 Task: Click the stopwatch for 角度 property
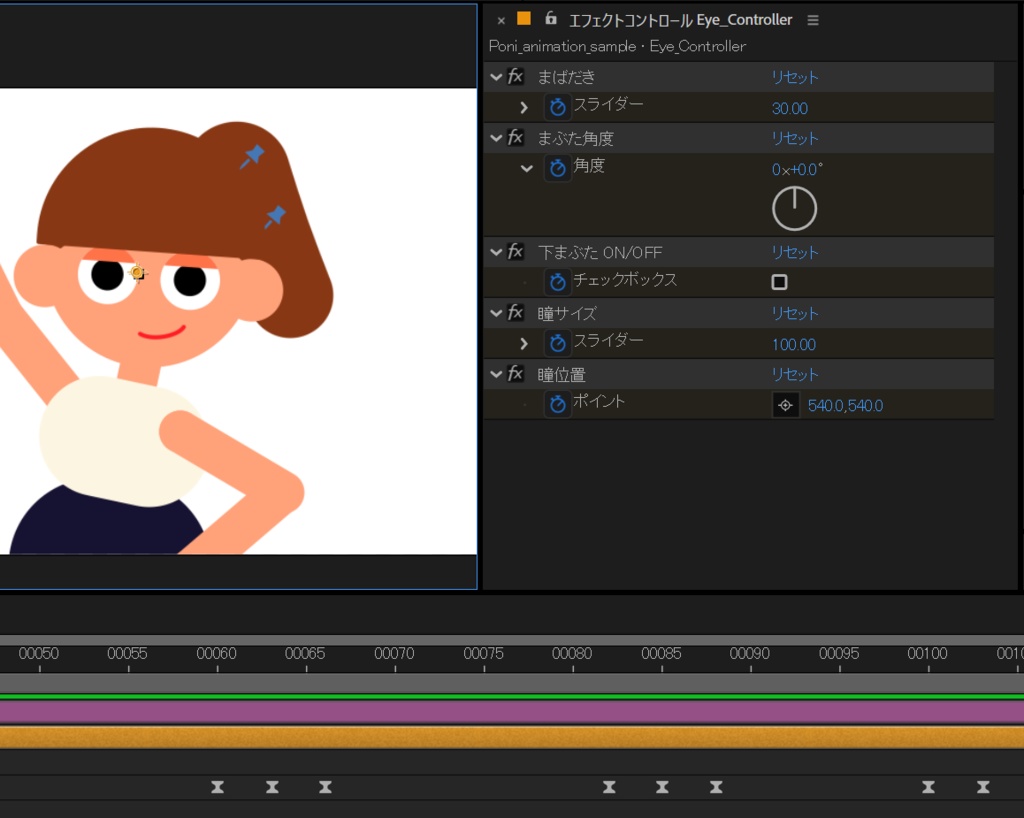pyautogui.click(x=557, y=168)
